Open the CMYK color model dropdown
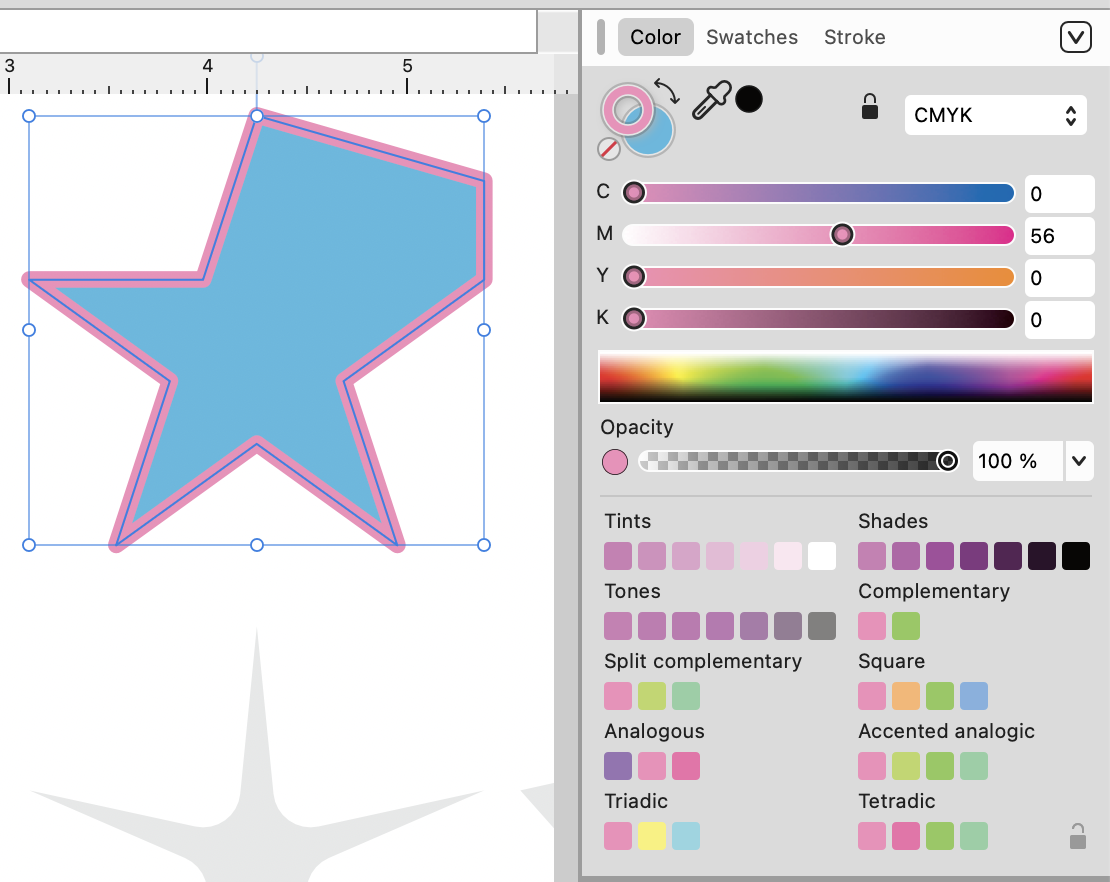1110x882 pixels. click(x=995, y=116)
